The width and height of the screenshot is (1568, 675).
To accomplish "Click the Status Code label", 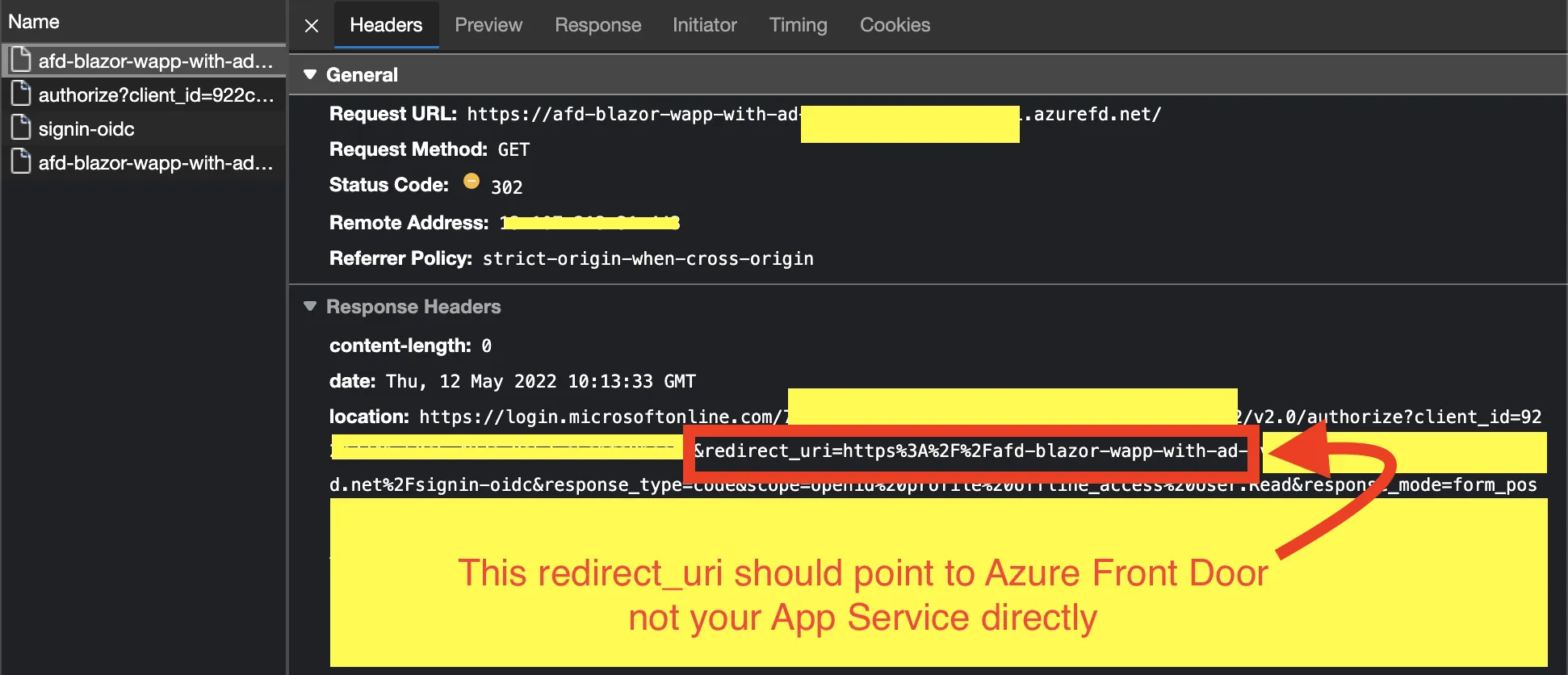I will [388, 185].
